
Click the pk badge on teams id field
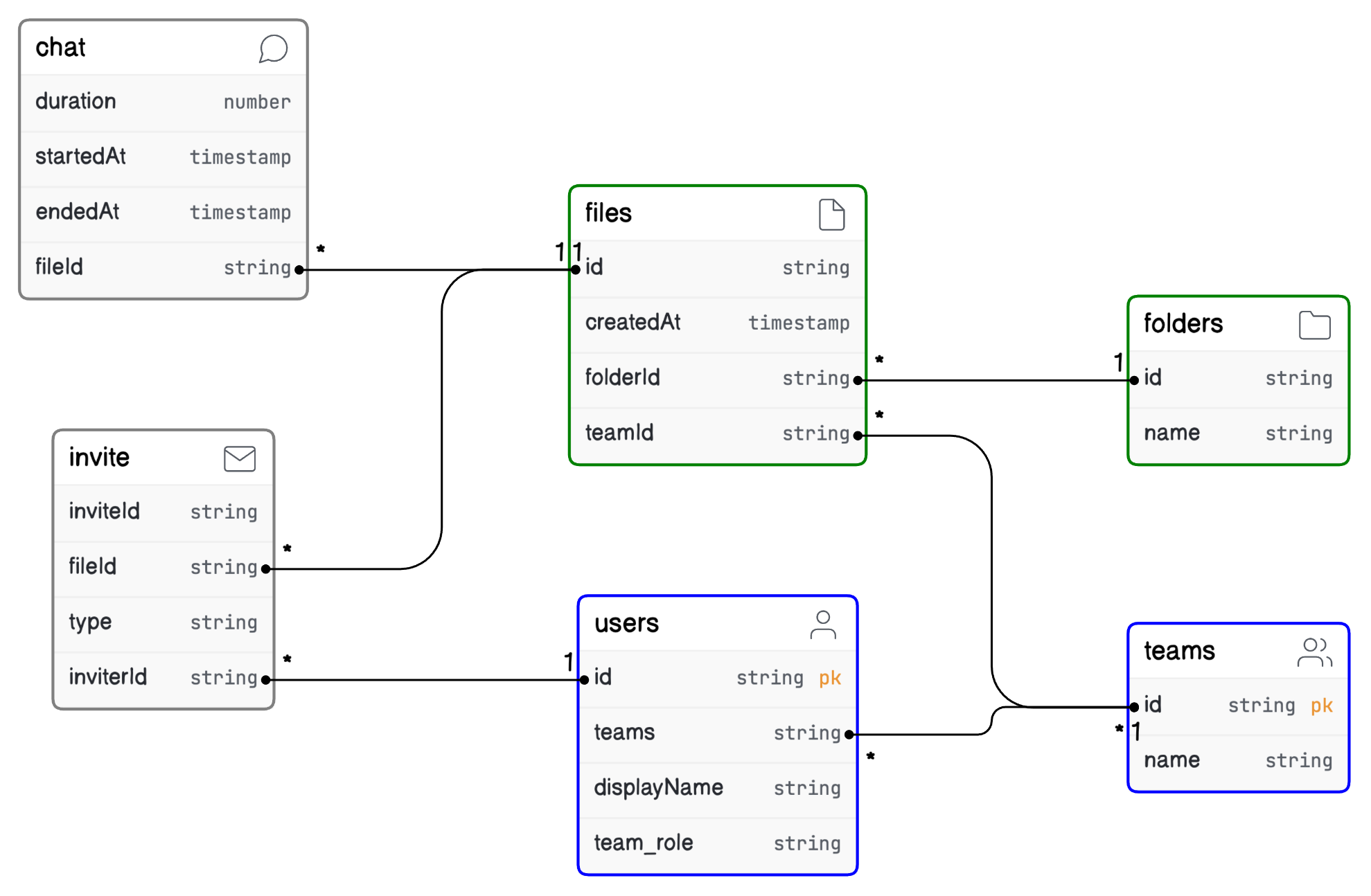pos(1322,706)
